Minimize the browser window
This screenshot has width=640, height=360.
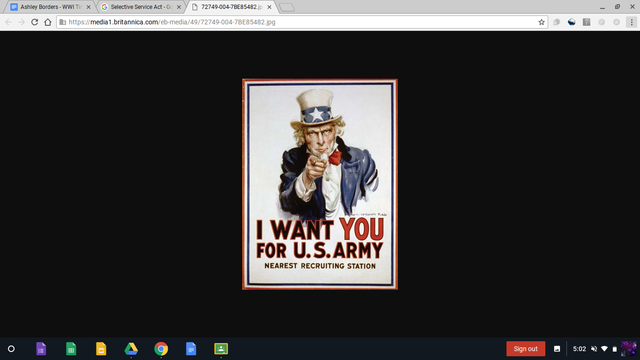pos(602,7)
